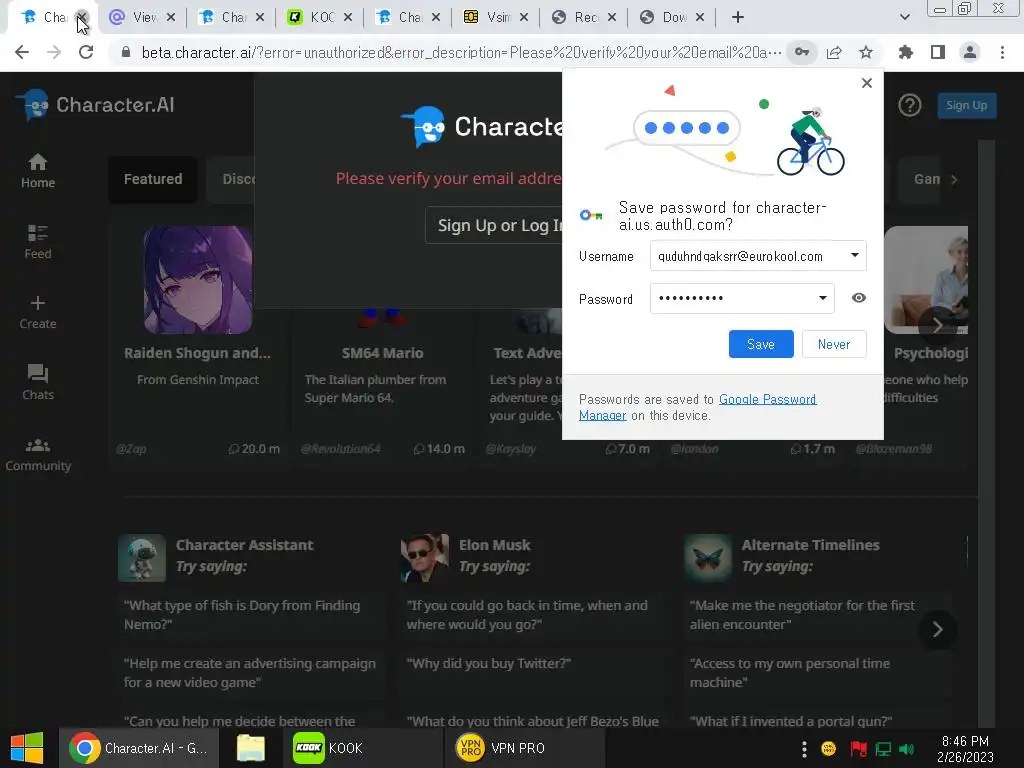The height and width of the screenshot is (768, 1024).
Task: Open the help question mark icon
Action: coord(909,105)
